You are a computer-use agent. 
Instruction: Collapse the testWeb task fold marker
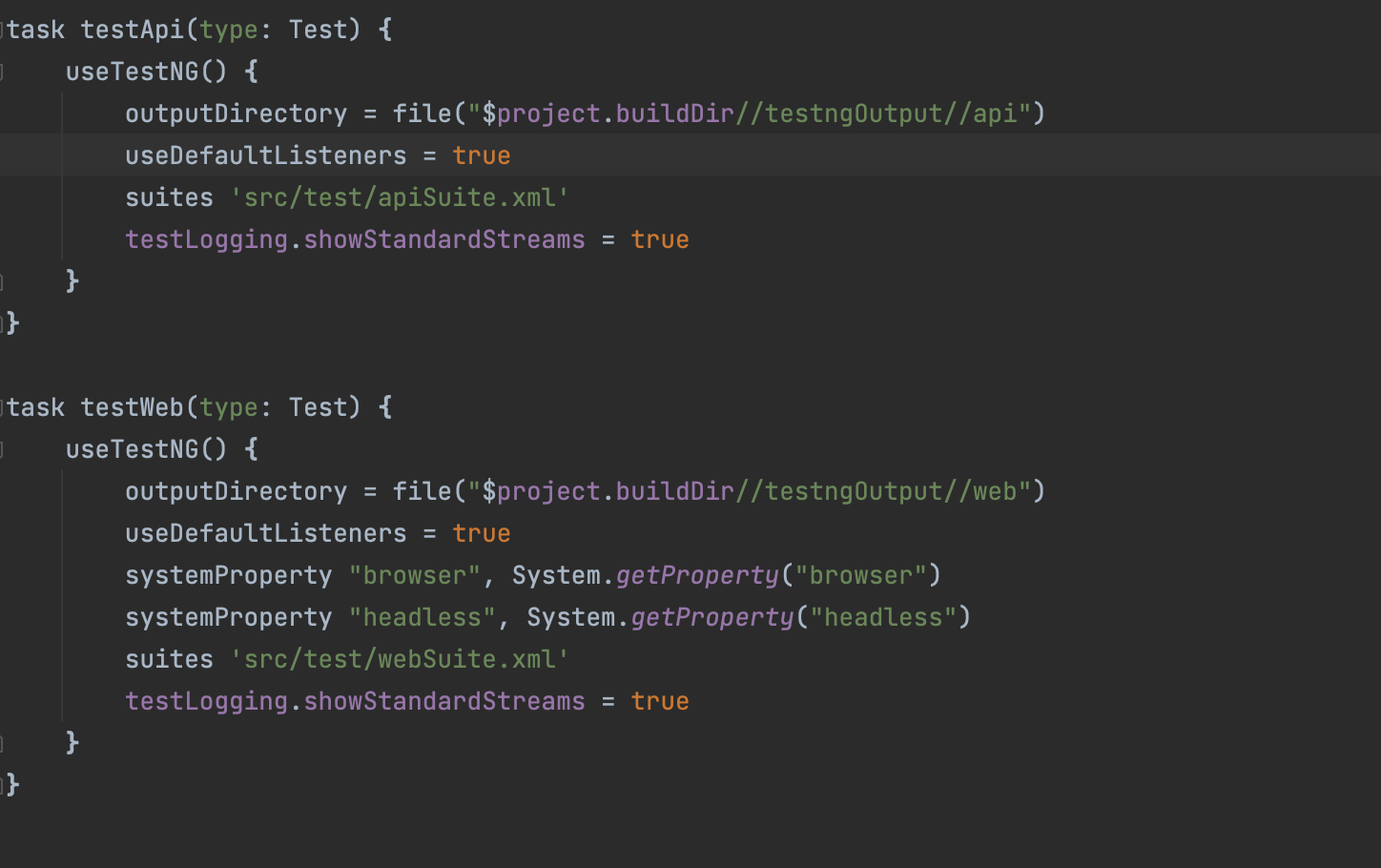click(x=3, y=407)
